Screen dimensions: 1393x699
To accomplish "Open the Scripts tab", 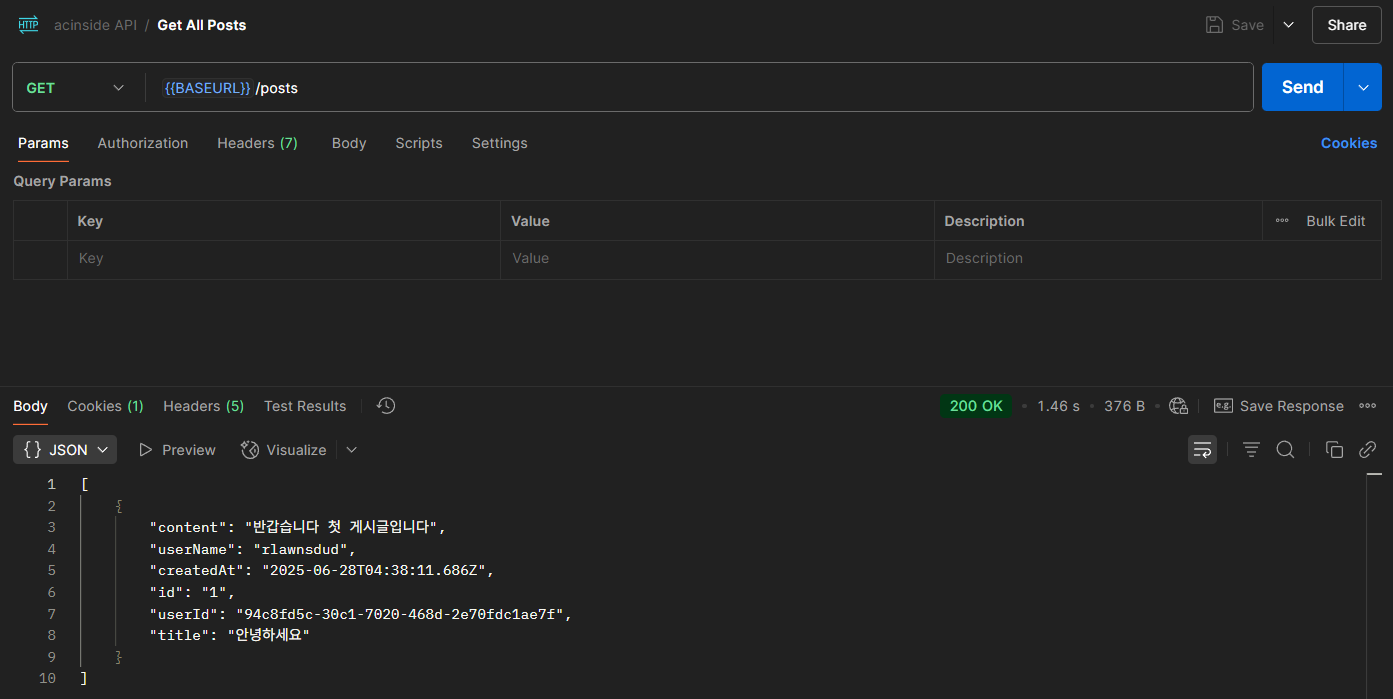I will tap(419, 143).
